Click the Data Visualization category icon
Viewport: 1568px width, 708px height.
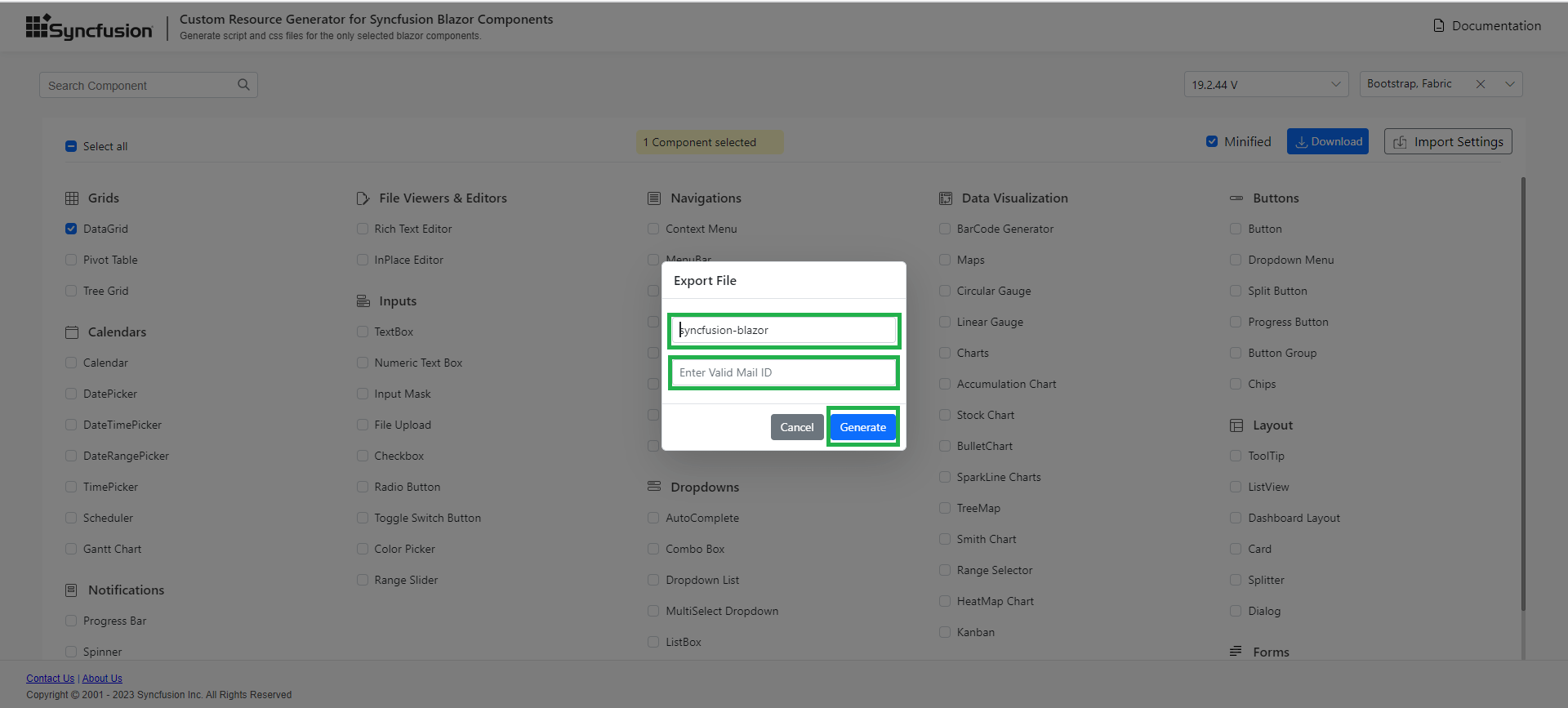(946, 198)
